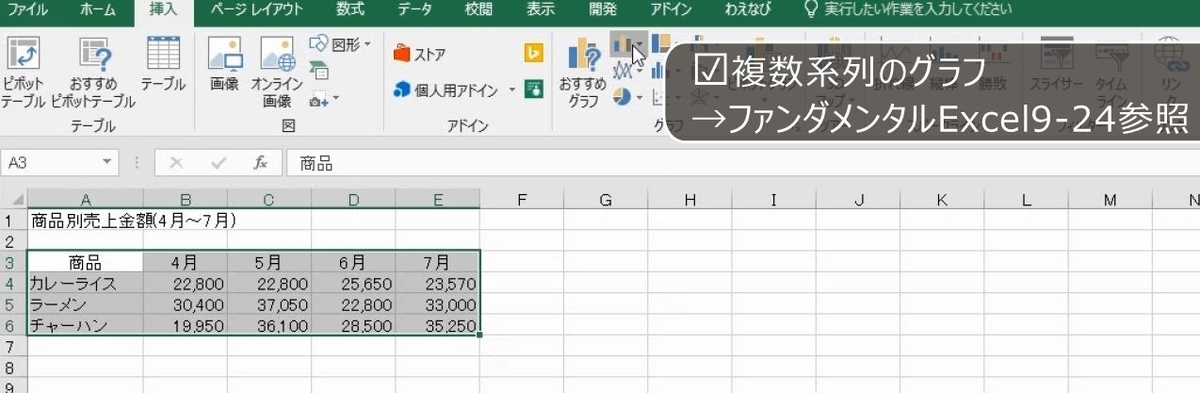
Task: Click the 図形 shapes icon
Action: [x=319, y=45]
